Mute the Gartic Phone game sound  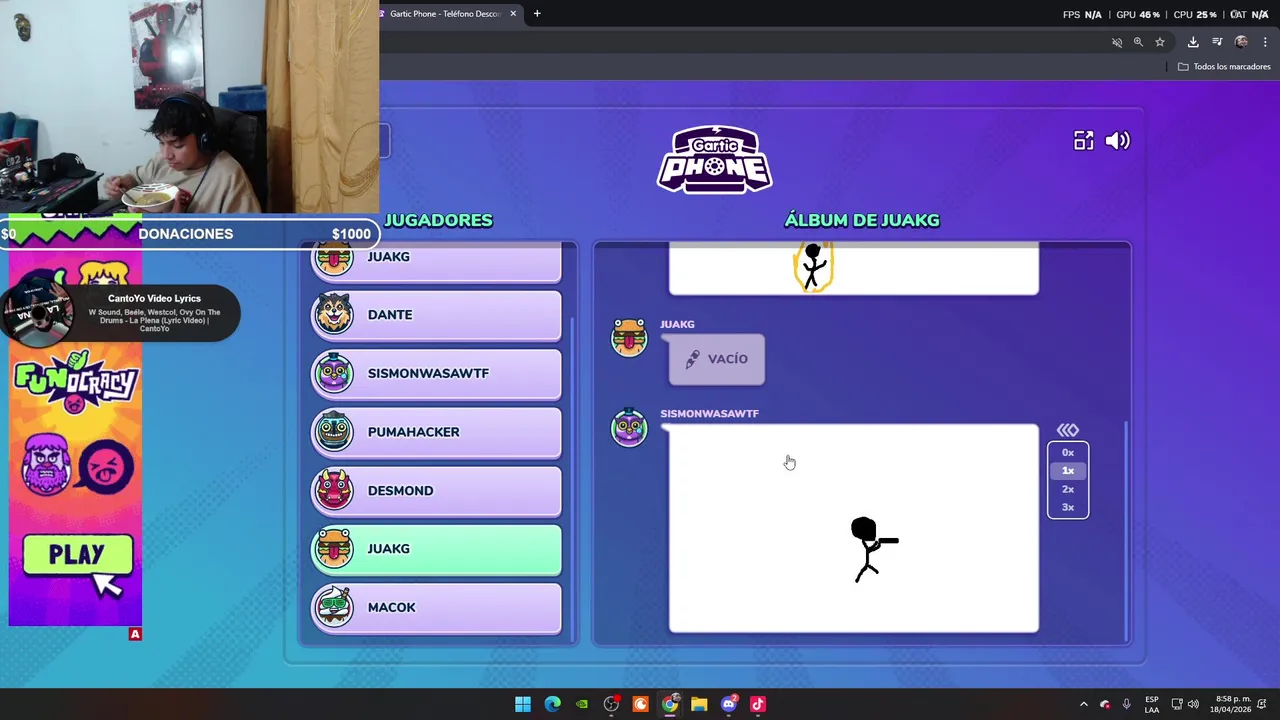tap(1117, 141)
